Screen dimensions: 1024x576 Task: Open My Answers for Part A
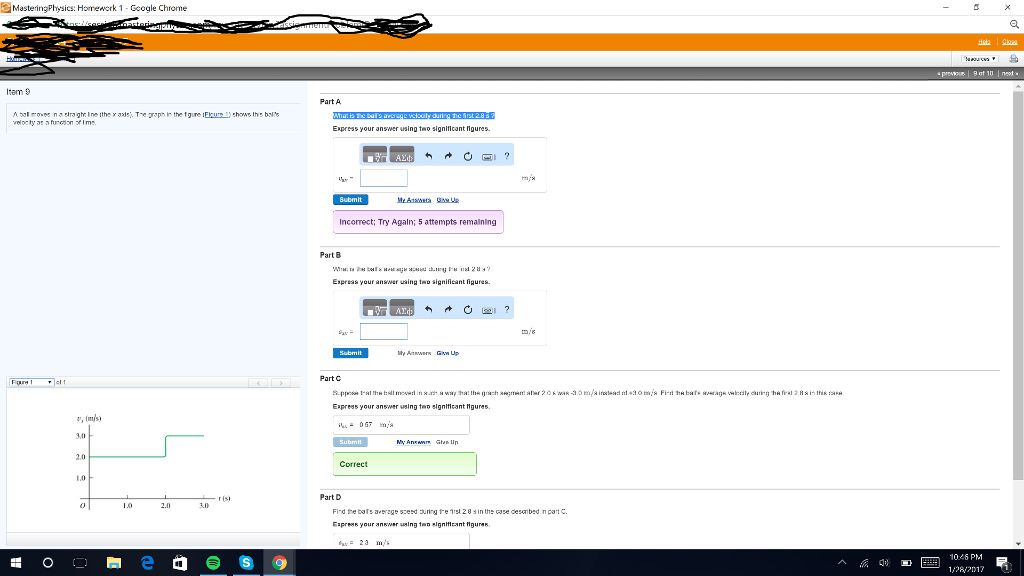coord(414,199)
